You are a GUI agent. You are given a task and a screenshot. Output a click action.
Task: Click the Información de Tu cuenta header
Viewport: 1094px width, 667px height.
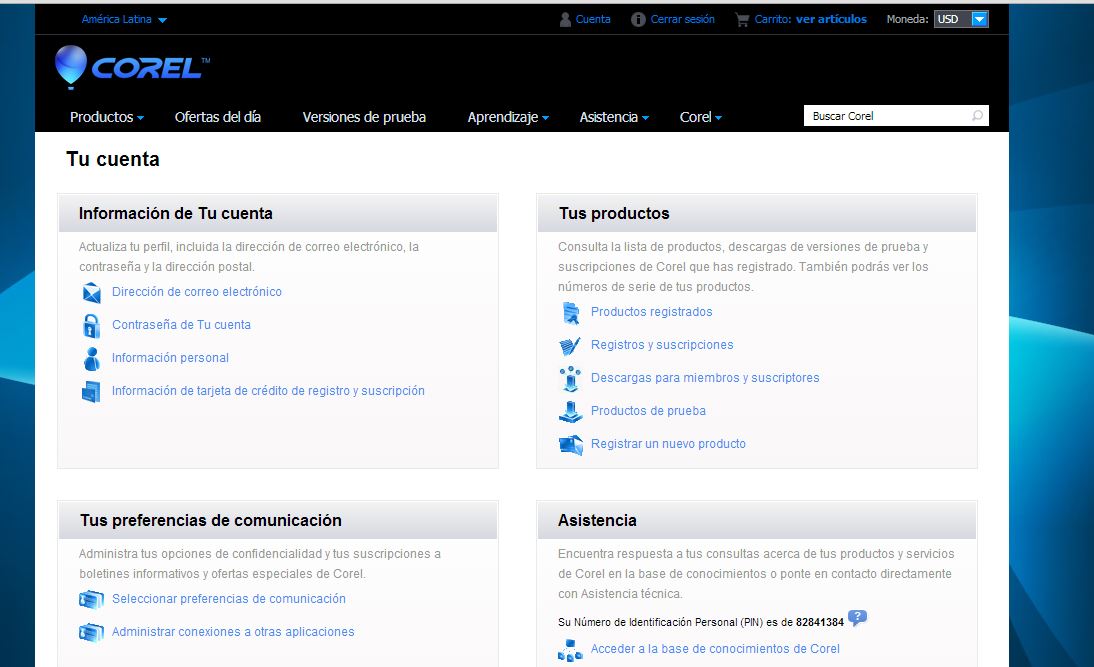(x=278, y=213)
